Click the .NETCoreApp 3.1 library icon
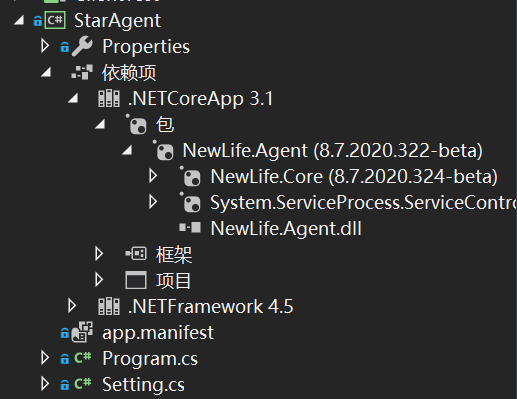The image size is (517, 399). pyautogui.click(x=109, y=99)
